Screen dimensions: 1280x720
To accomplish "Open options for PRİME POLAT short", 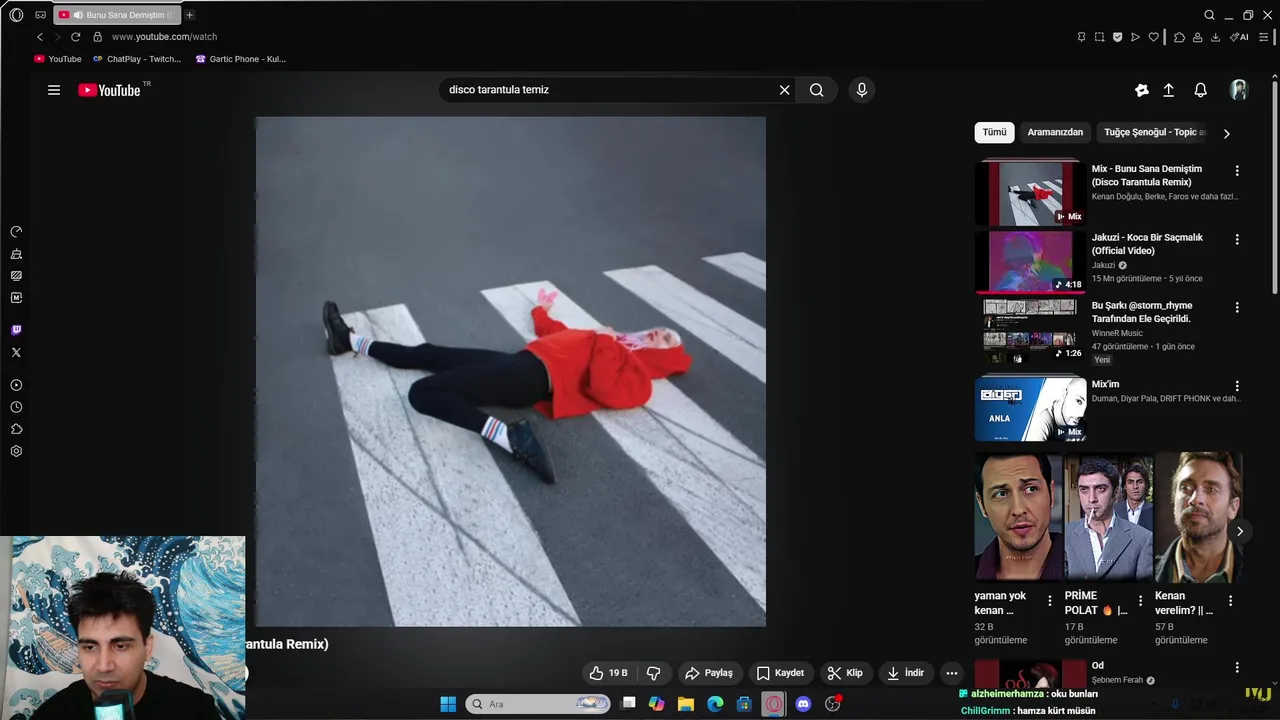I will point(1140,601).
